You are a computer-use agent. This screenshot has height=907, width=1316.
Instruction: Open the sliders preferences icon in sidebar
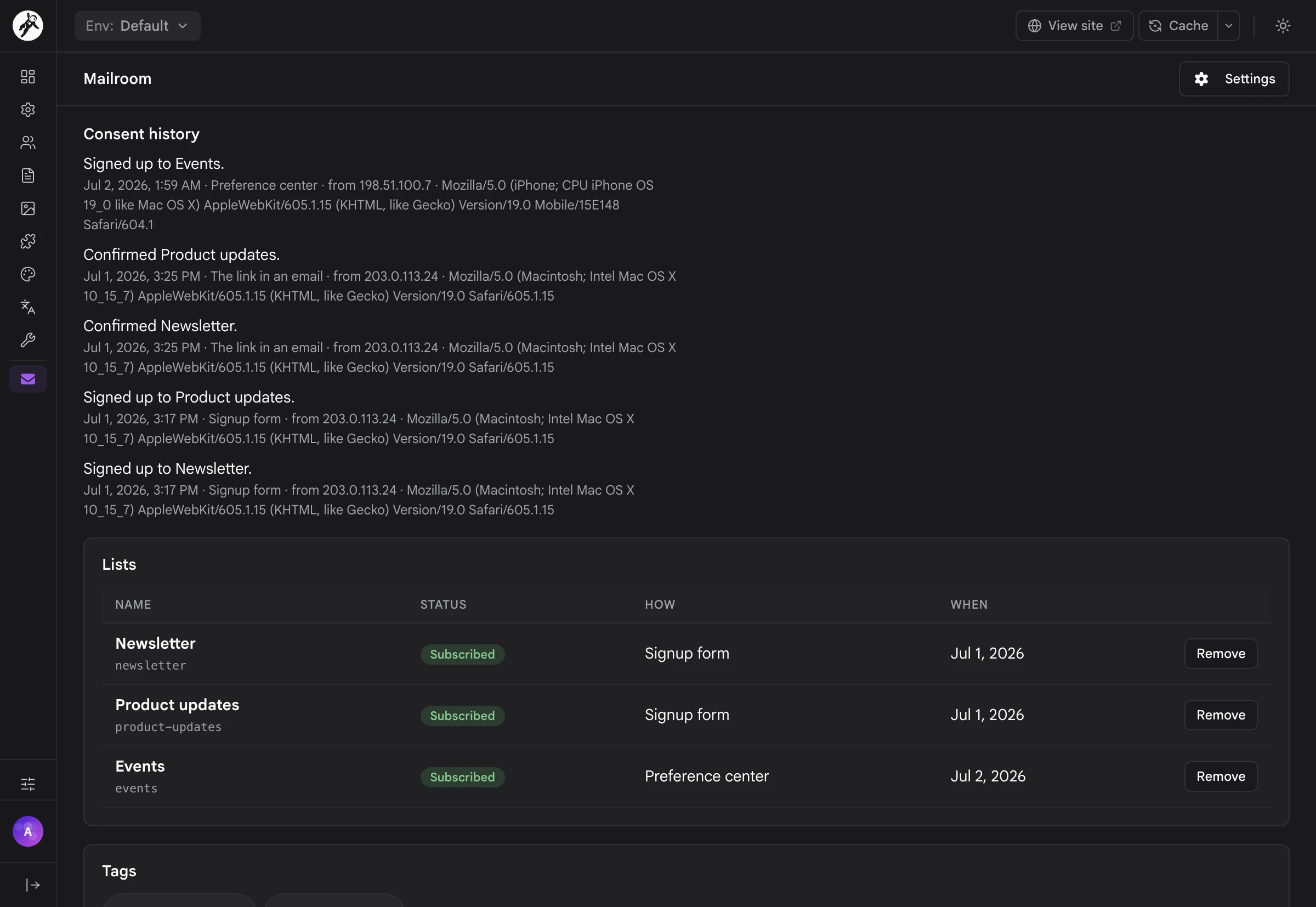tap(28, 784)
